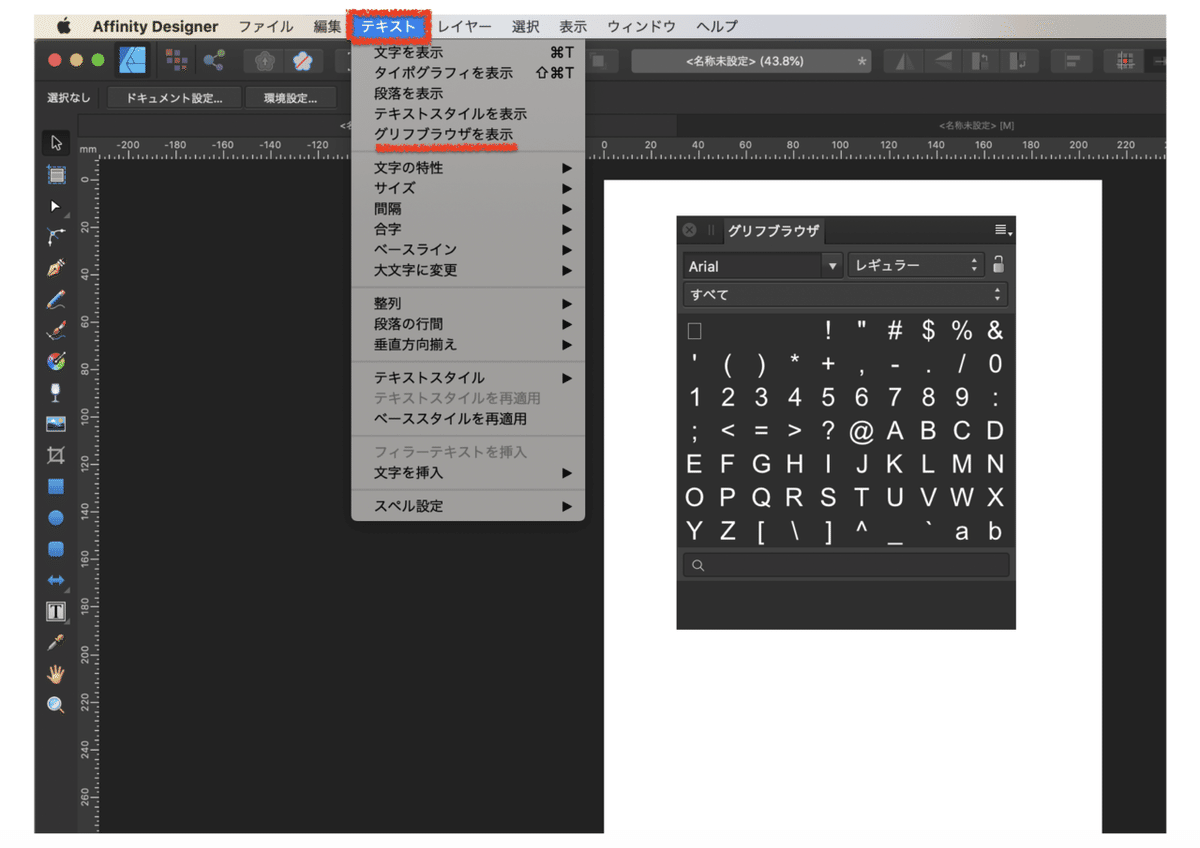
Task: Select the Transparency tool wine glass
Action: click(x=57, y=392)
